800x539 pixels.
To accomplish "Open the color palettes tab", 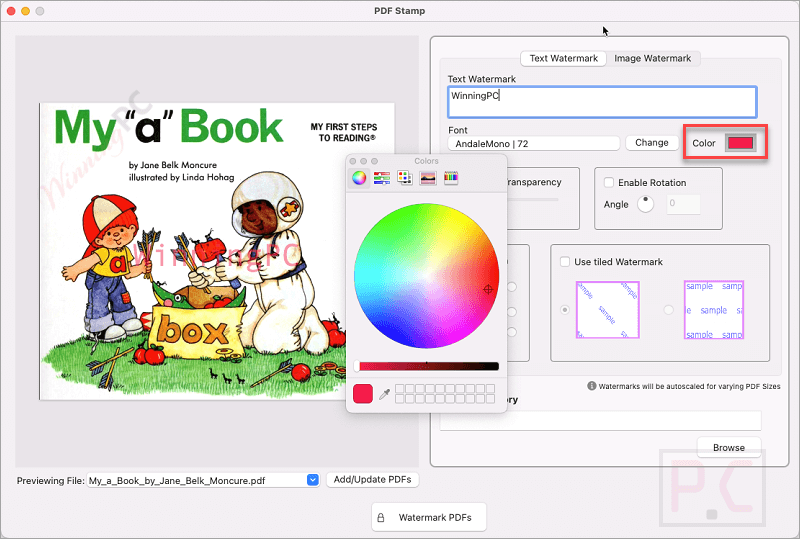I will click(405, 178).
